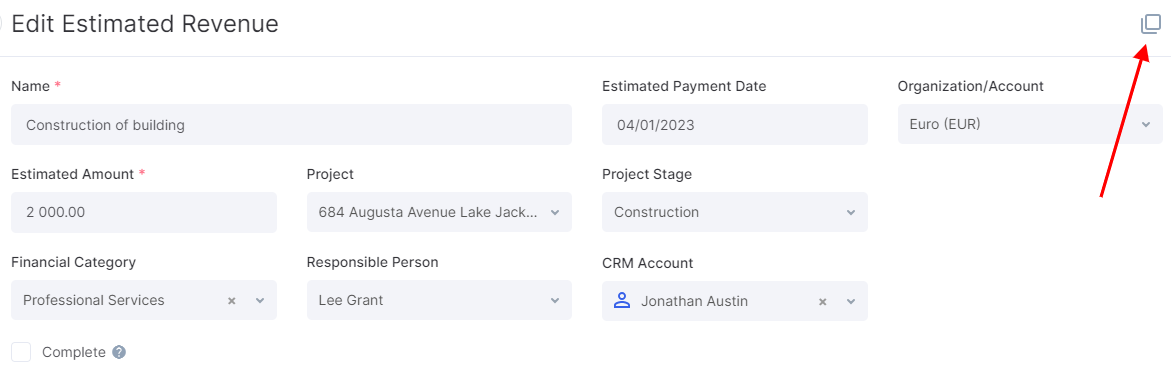
Task: Tick the Complete checkbox
Action: pyautogui.click(x=21, y=352)
